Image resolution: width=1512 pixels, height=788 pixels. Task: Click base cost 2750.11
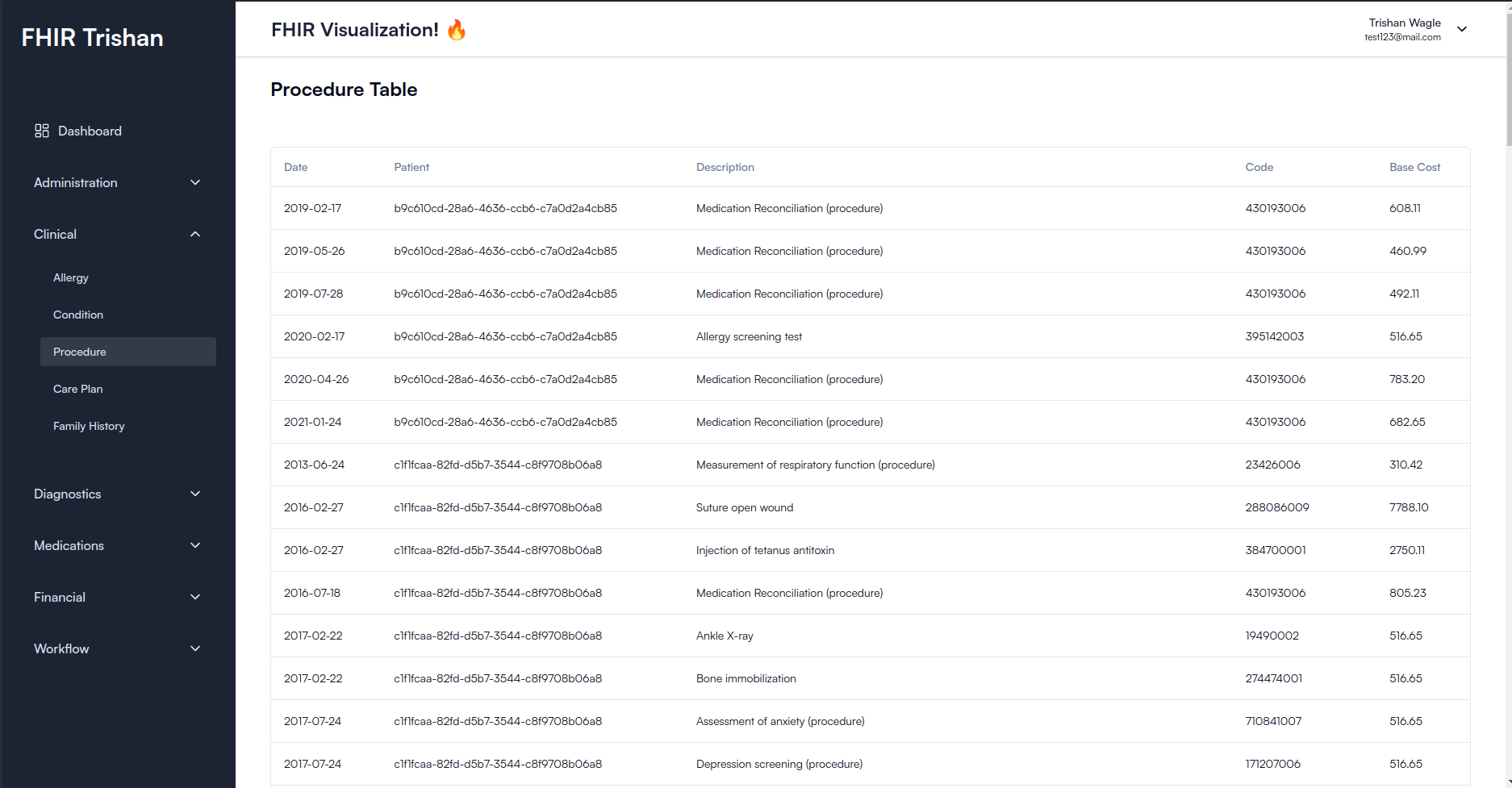click(x=1407, y=550)
